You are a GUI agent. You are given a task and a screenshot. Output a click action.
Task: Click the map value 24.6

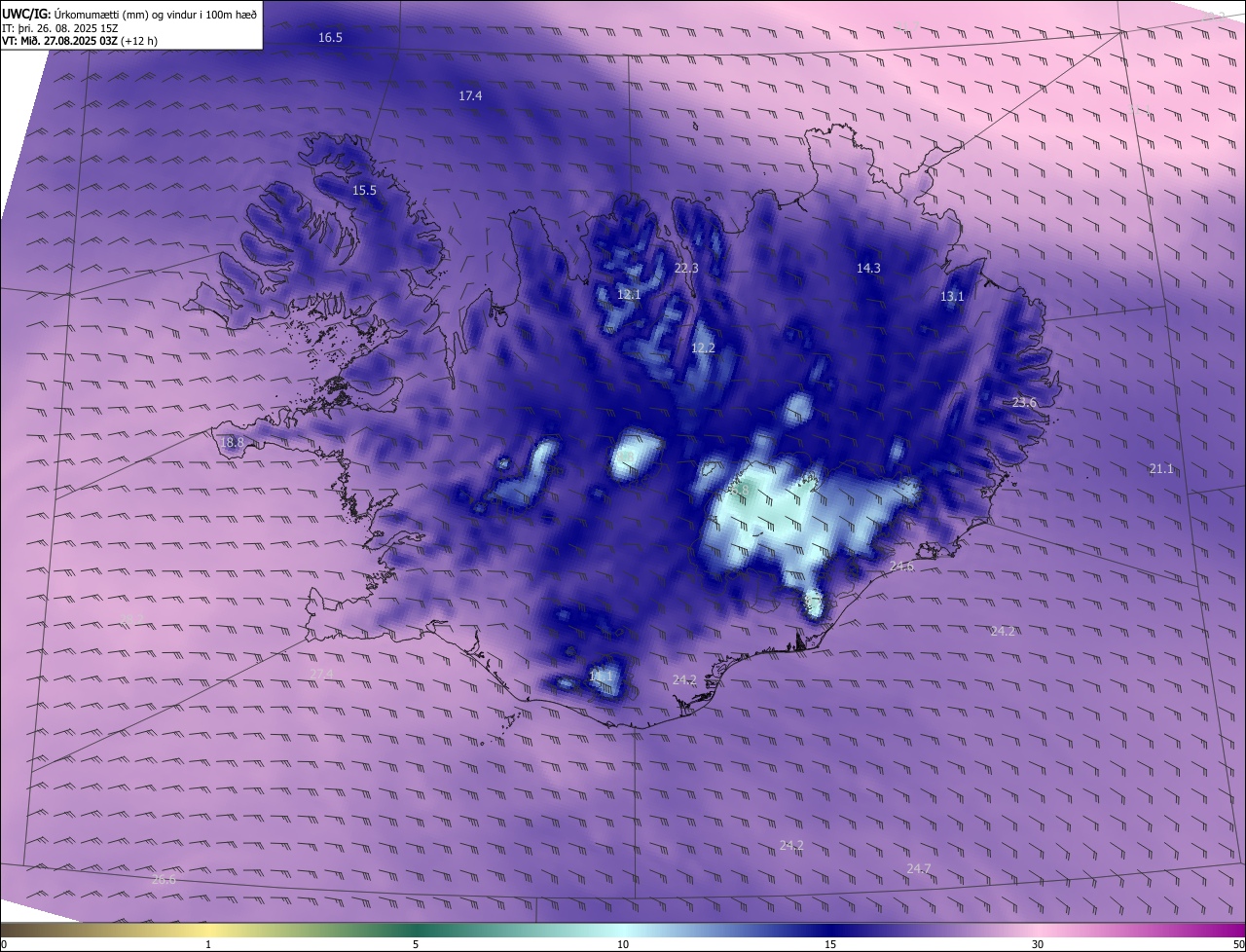click(901, 567)
